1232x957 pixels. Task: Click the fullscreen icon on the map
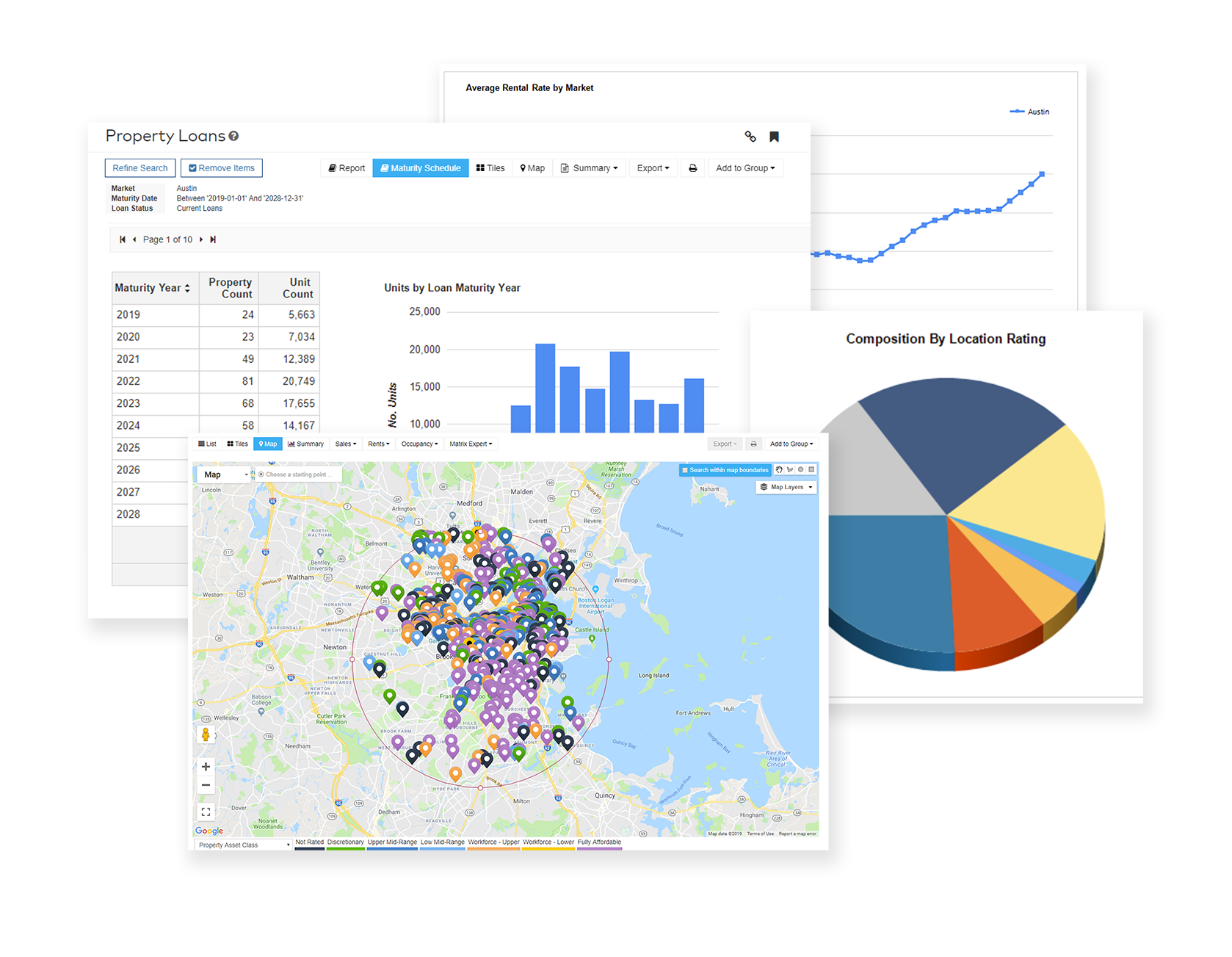tap(206, 812)
